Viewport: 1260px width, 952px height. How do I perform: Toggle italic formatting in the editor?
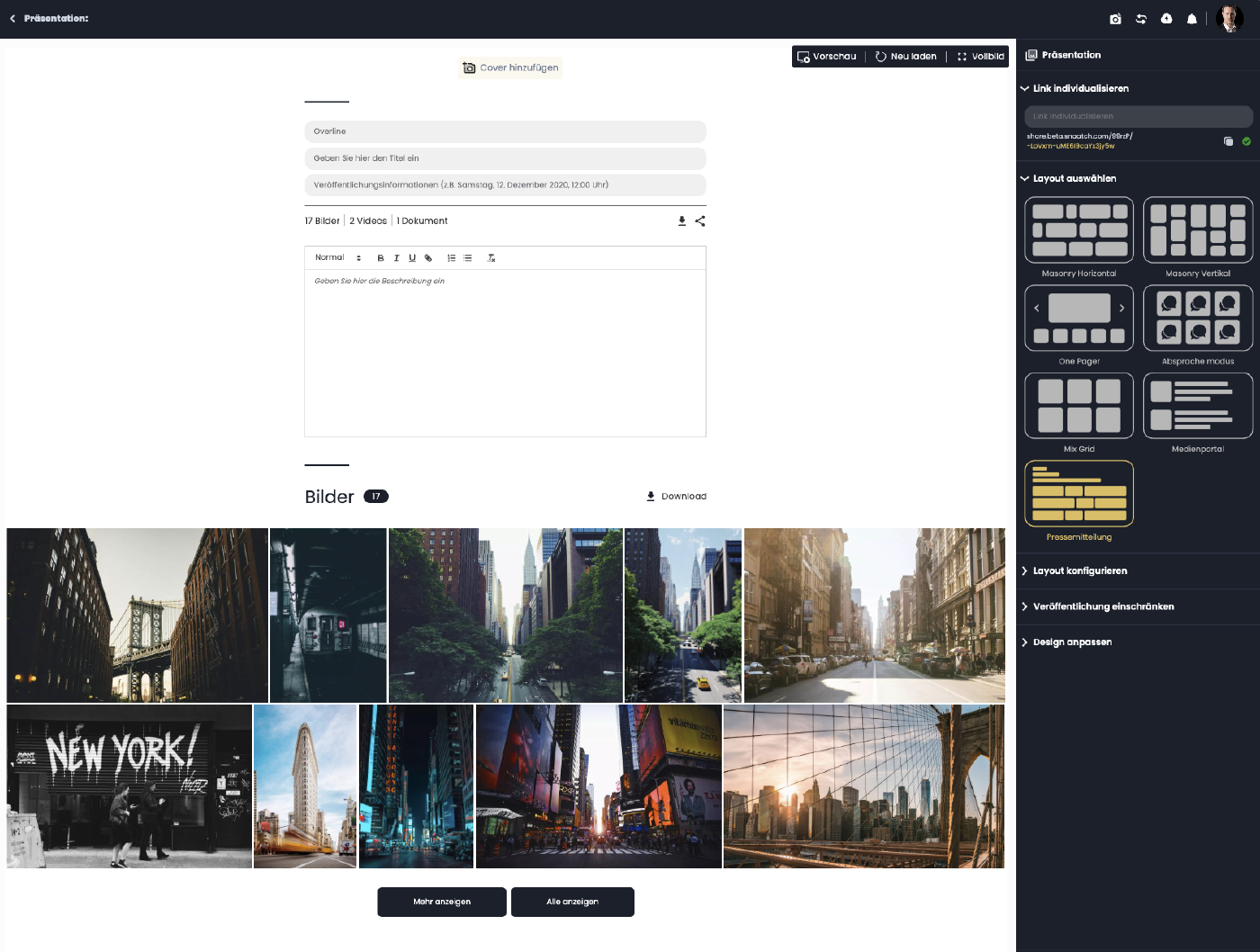pyautogui.click(x=396, y=258)
